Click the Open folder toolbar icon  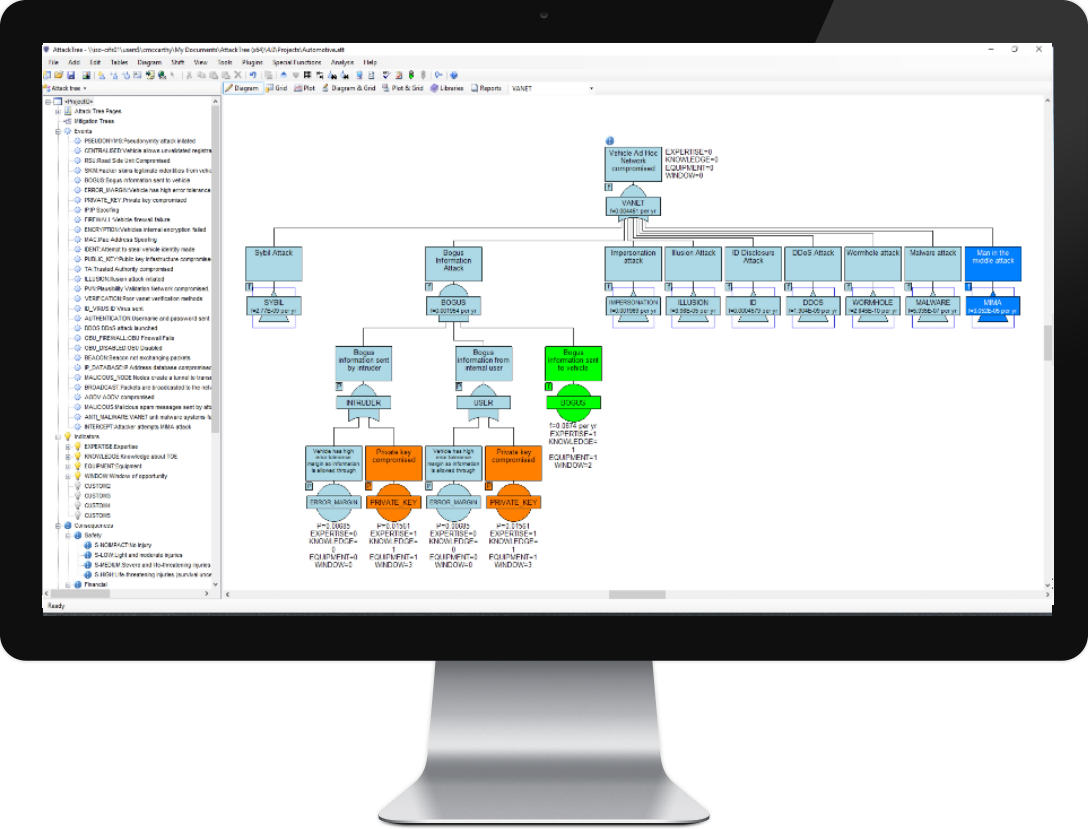[59, 75]
